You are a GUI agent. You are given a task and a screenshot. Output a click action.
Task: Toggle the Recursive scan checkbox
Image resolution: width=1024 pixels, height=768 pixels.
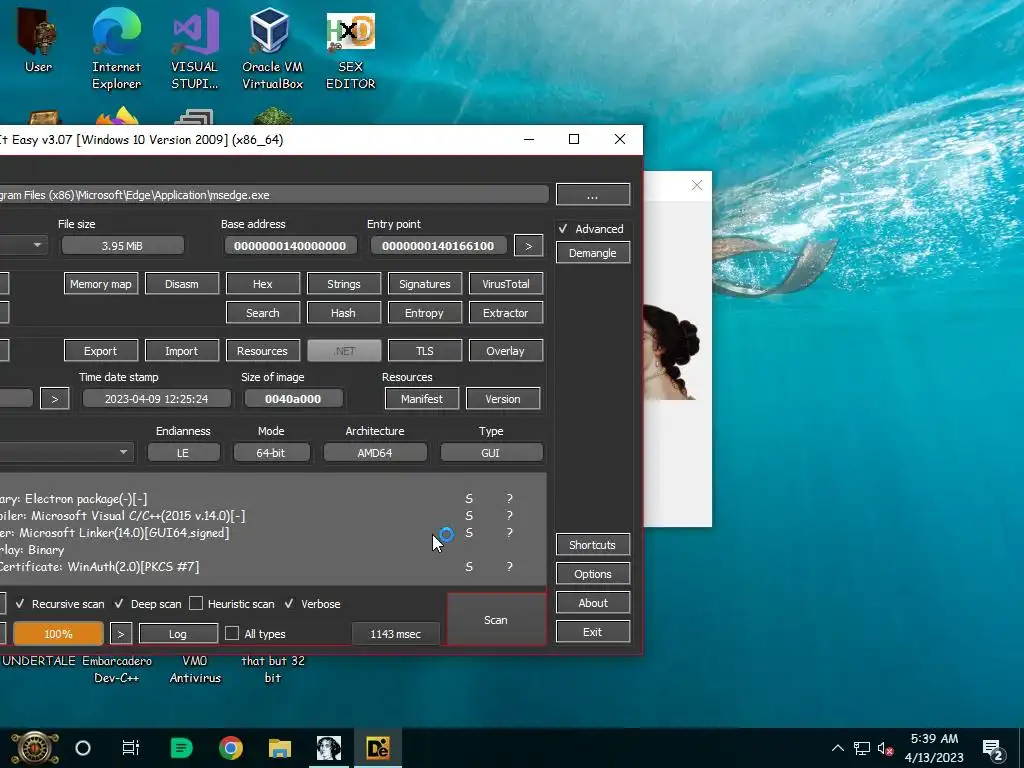pyautogui.click(x=20, y=603)
